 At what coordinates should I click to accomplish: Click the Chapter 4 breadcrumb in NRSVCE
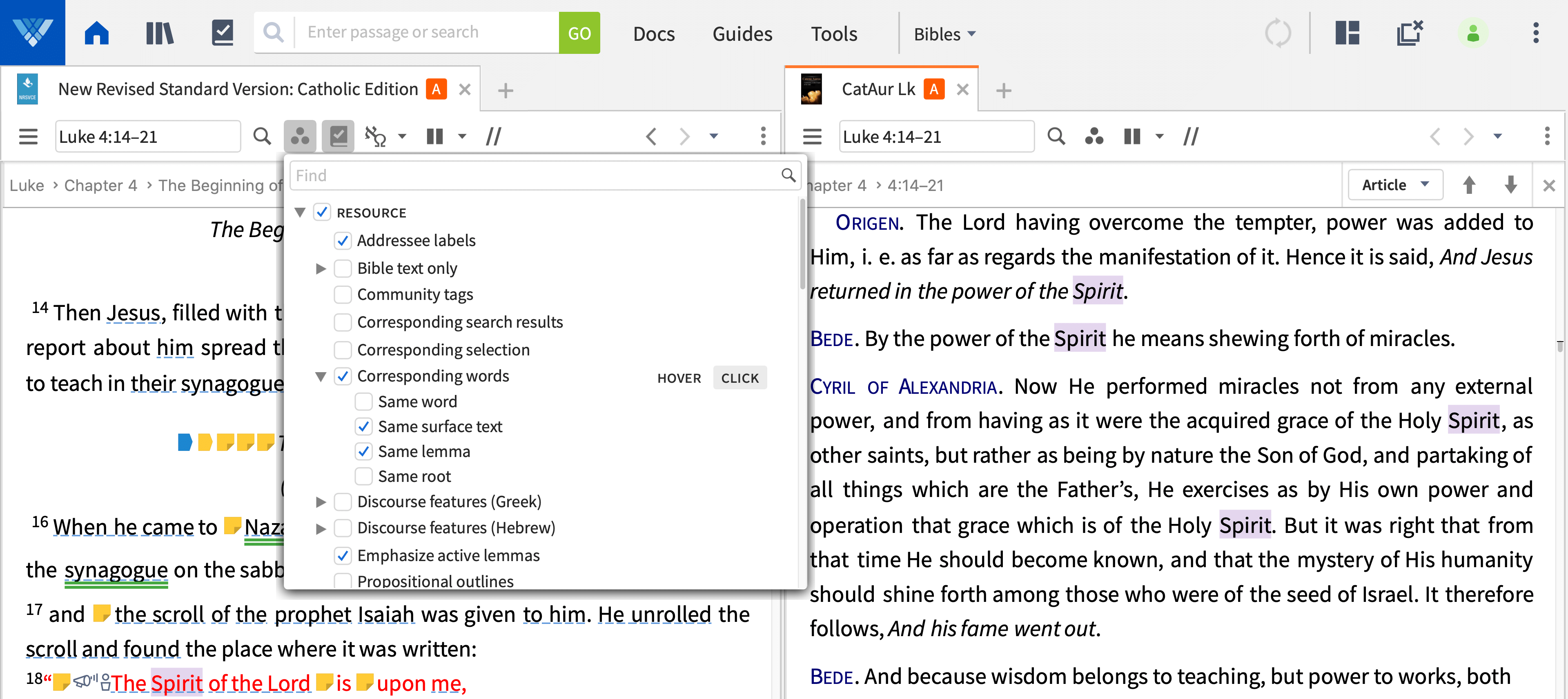[x=100, y=185]
